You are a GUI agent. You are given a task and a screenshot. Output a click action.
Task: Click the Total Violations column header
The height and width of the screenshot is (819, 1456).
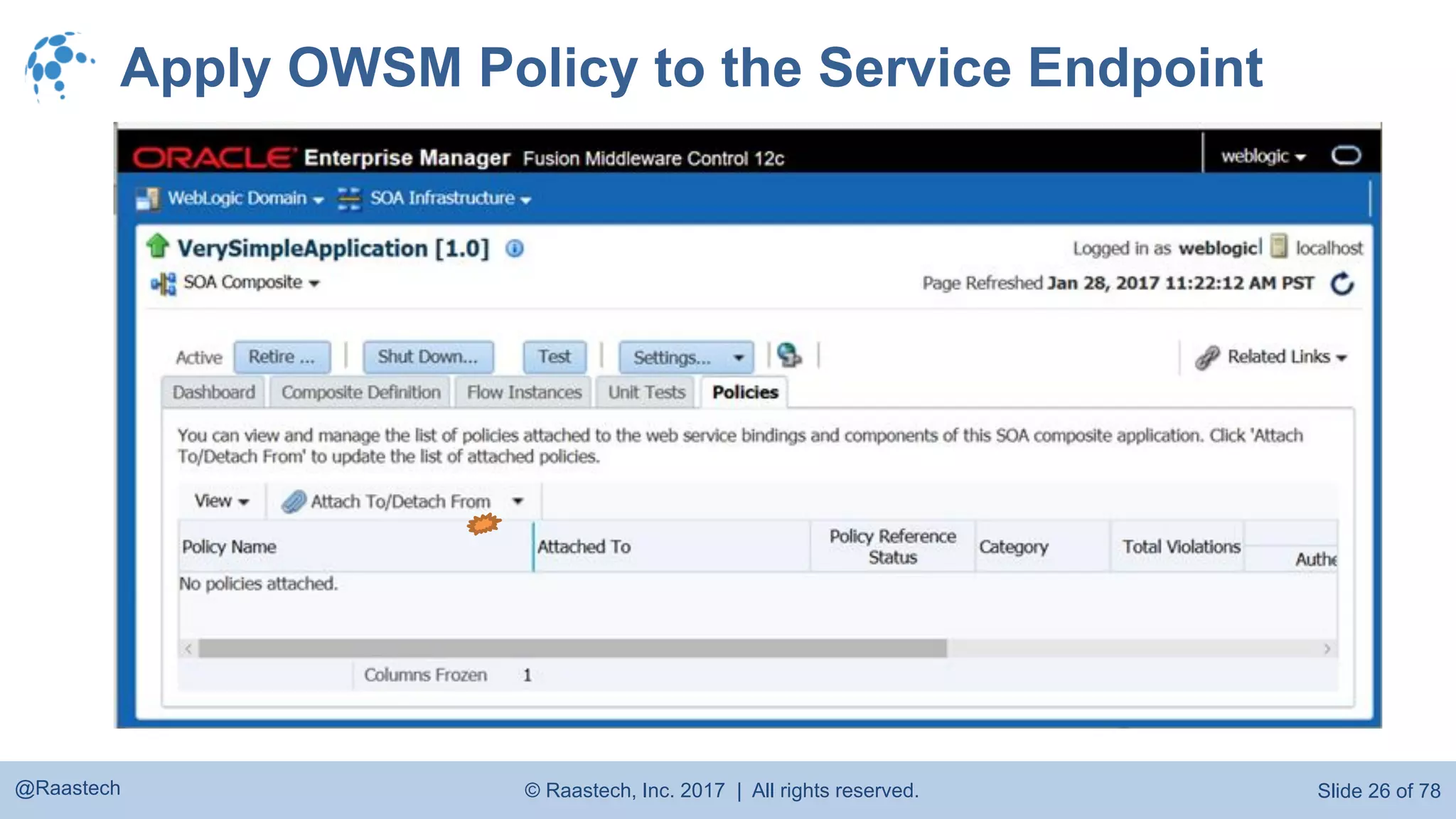(1177, 546)
